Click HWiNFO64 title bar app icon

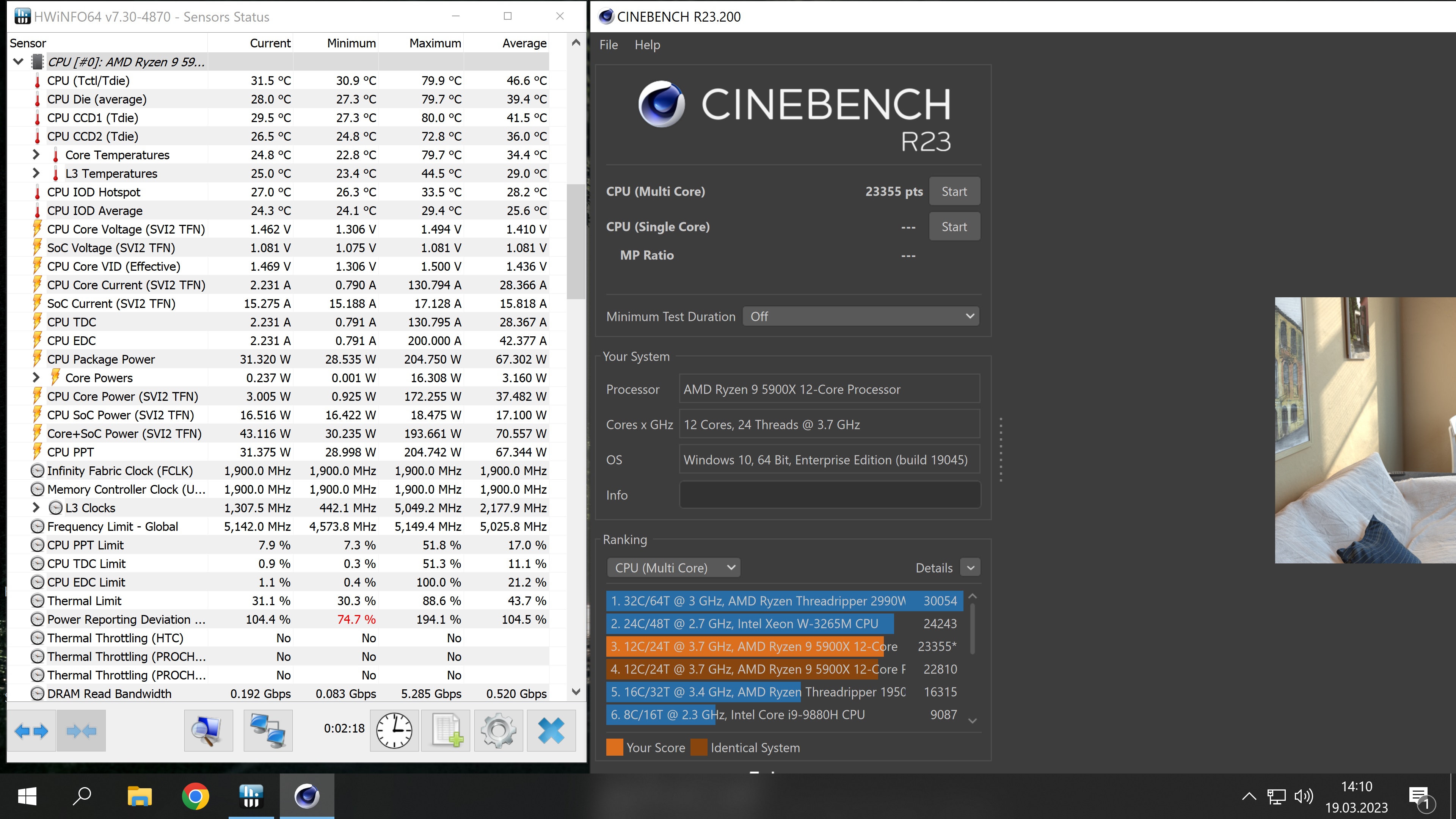22,16
